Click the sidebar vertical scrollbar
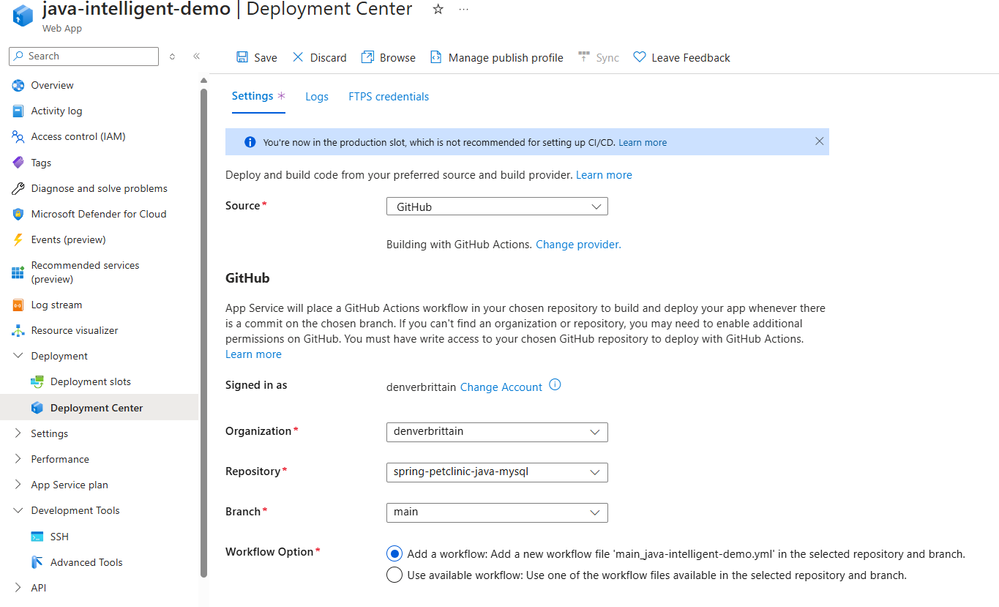 click(x=203, y=331)
